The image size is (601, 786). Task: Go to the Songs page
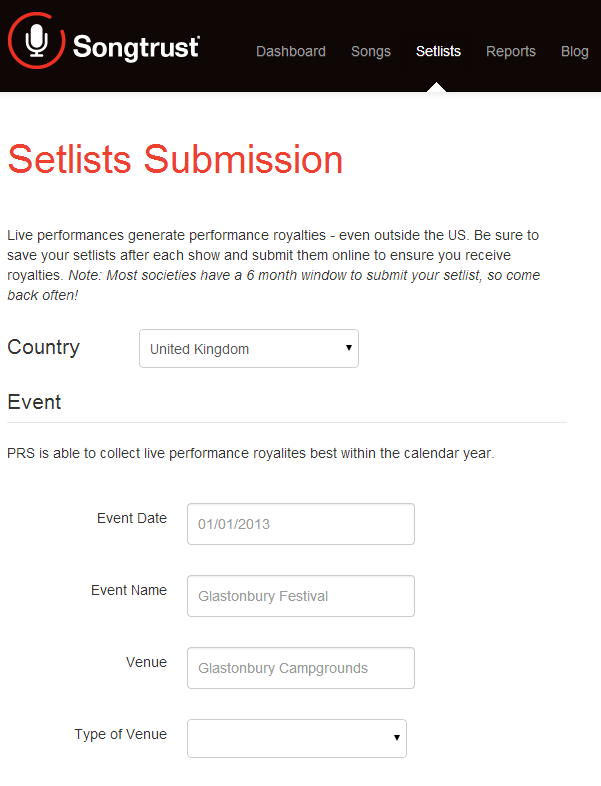point(370,51)
